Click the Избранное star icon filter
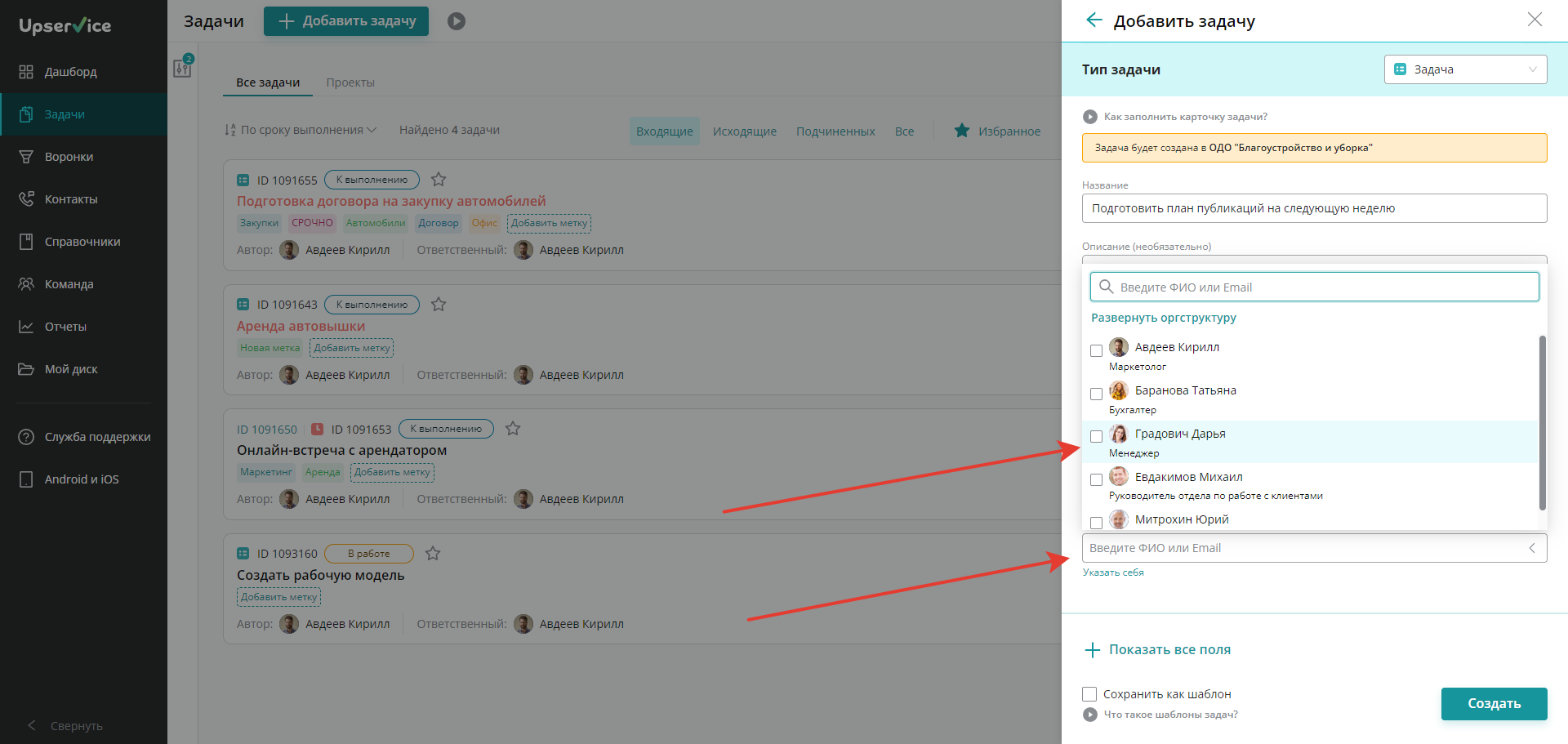 tap(962, 131)
